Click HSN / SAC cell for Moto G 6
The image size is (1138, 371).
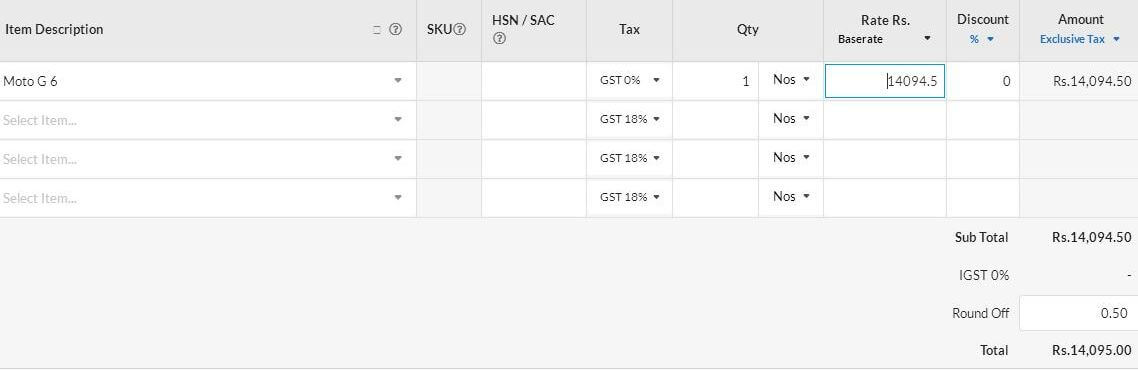click(533, 81)
